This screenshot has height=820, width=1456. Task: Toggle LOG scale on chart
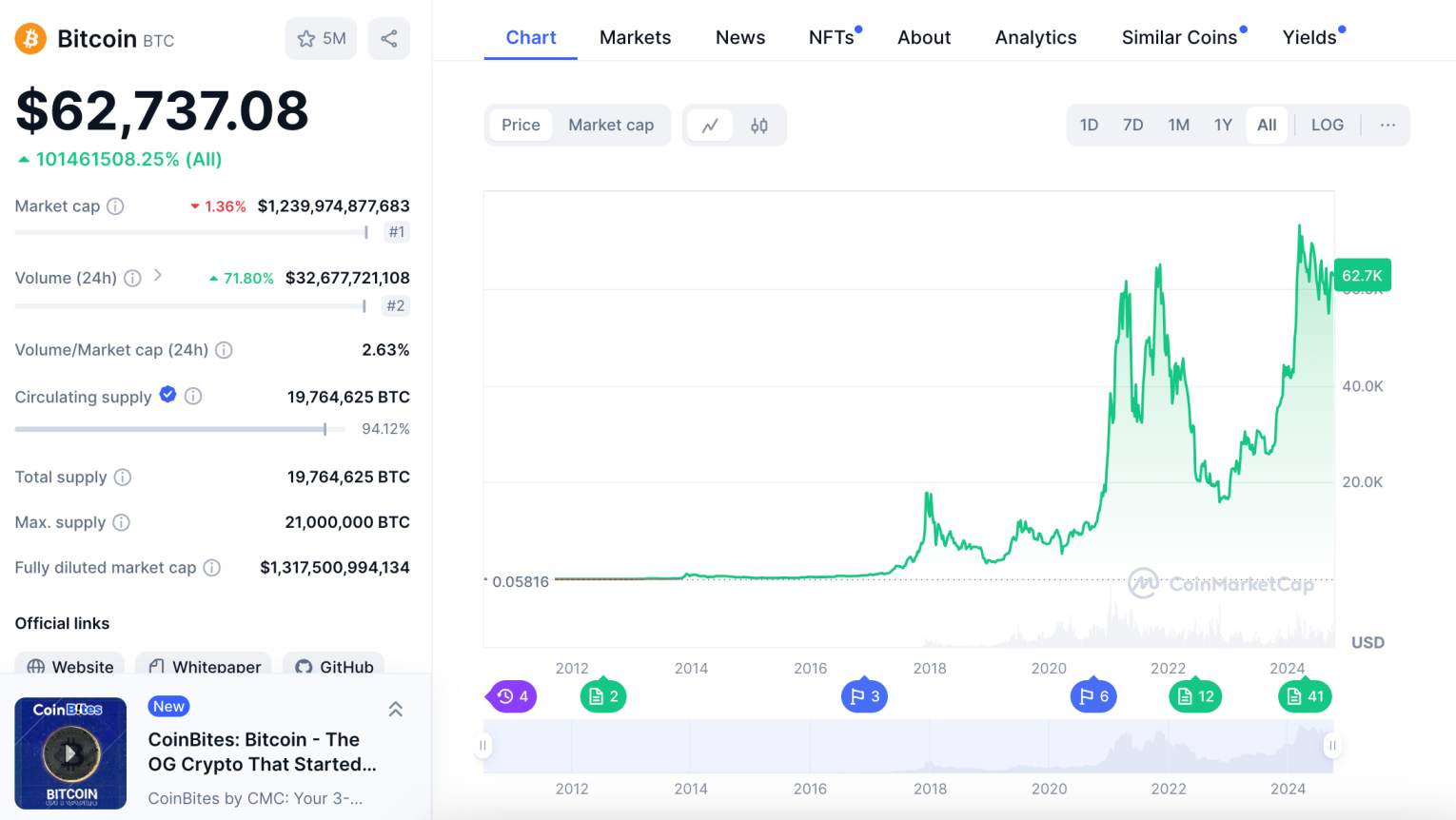click(1328, 126)
